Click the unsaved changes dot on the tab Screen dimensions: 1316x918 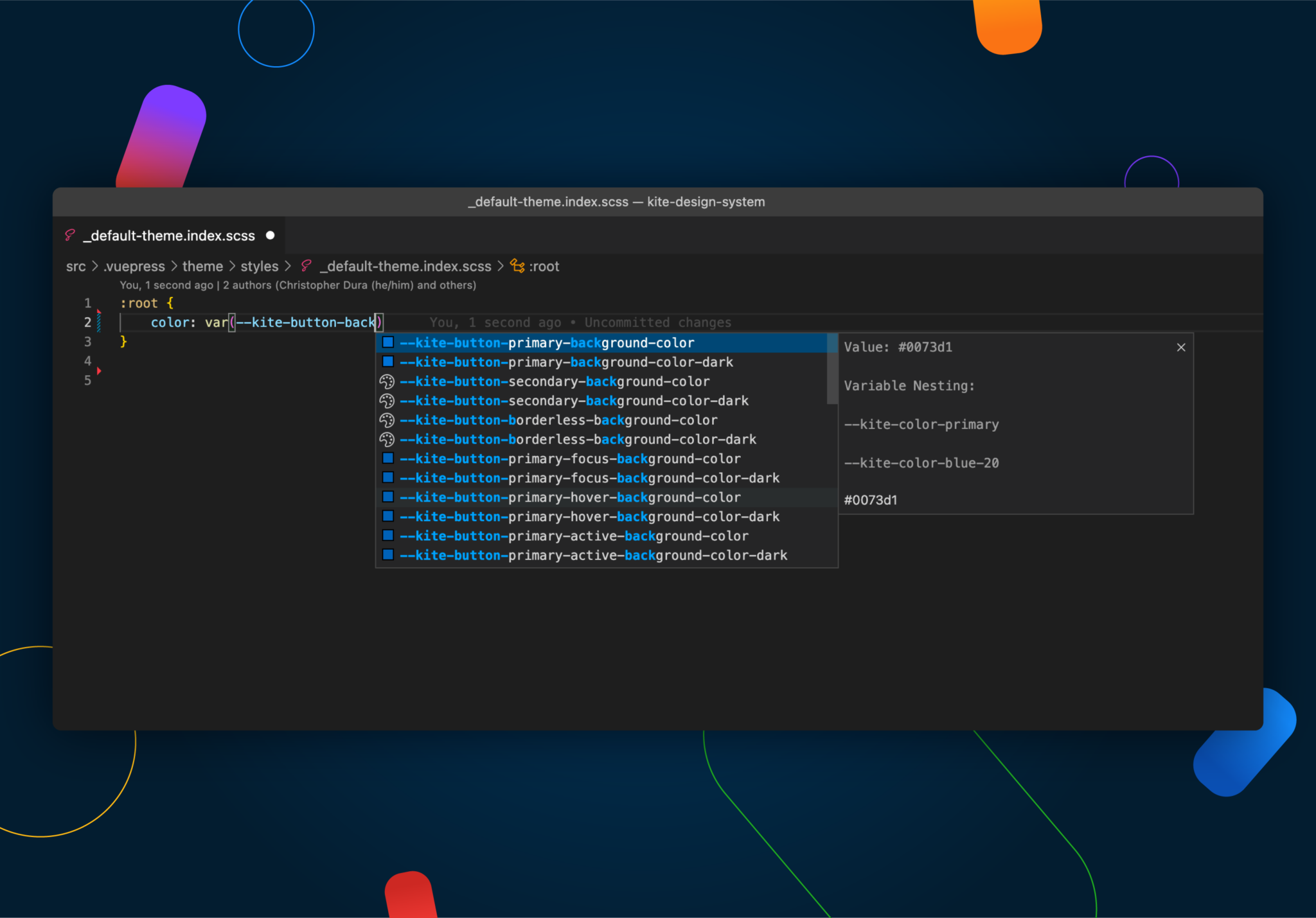point(271,235)
